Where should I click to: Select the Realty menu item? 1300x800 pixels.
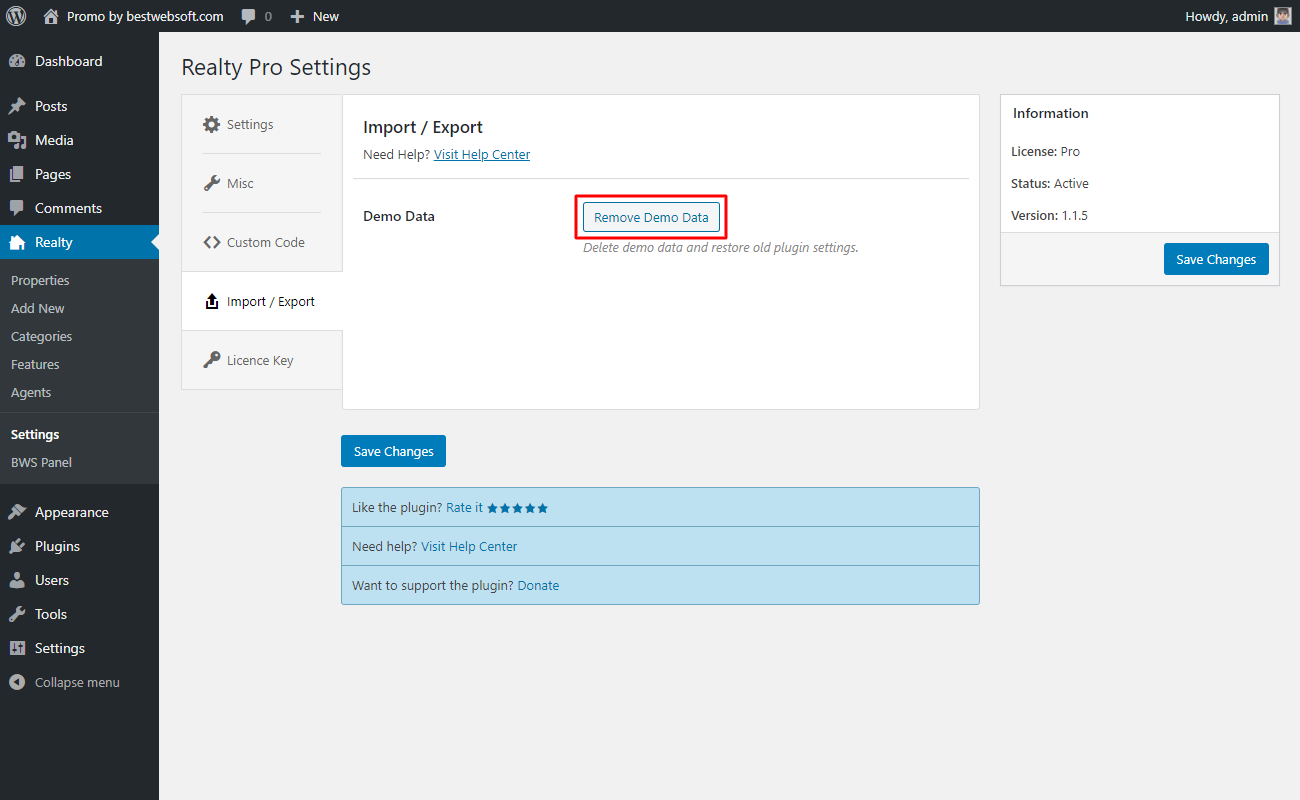(x=79, y=242)
